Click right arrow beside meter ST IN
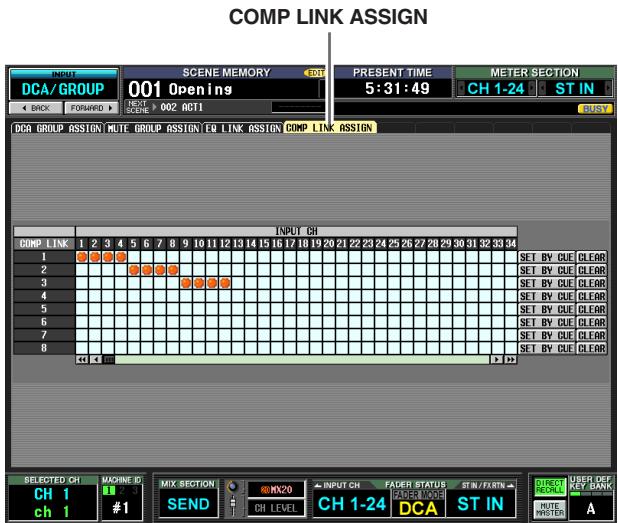The height and width of the screenshot is (523, 618). coord(608,88)
